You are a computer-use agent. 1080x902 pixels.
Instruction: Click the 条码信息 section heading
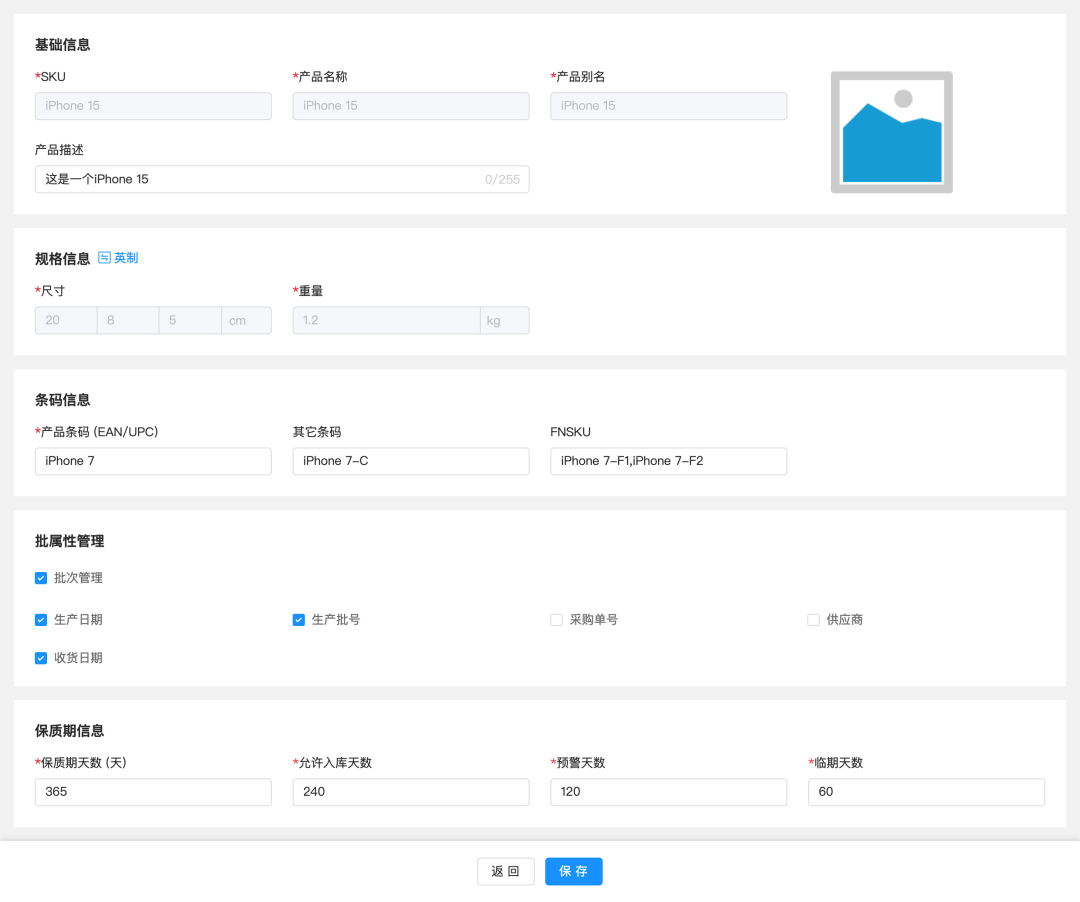[x=63, y=400]
